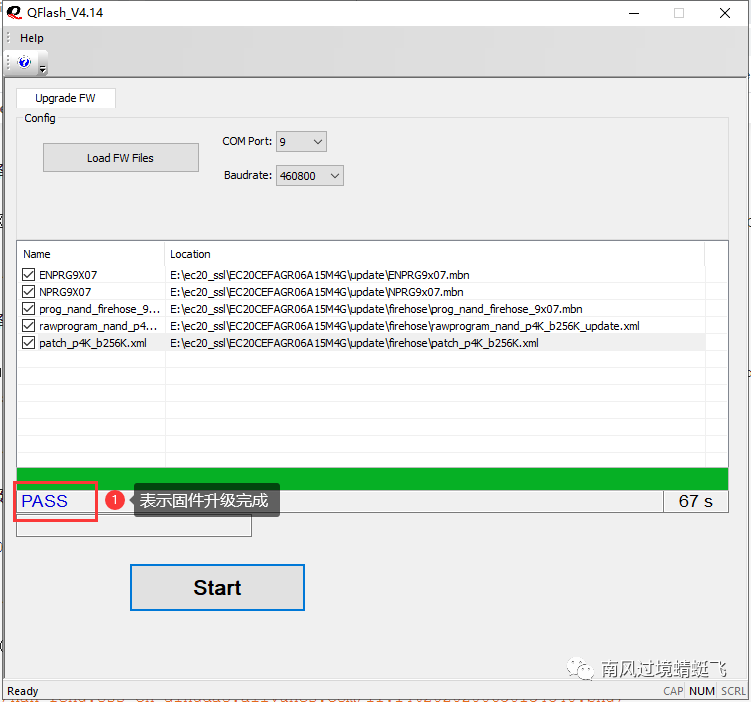Click the Name column header
This screenshot has width=751, height=702.
pyautogui.click(x=91, y=254)
